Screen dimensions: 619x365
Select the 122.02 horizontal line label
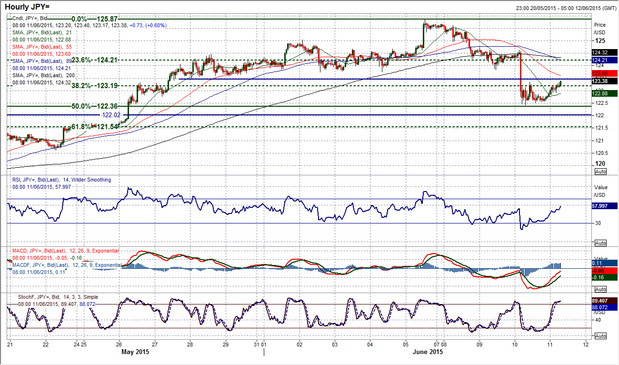click(x=111, y=115)
